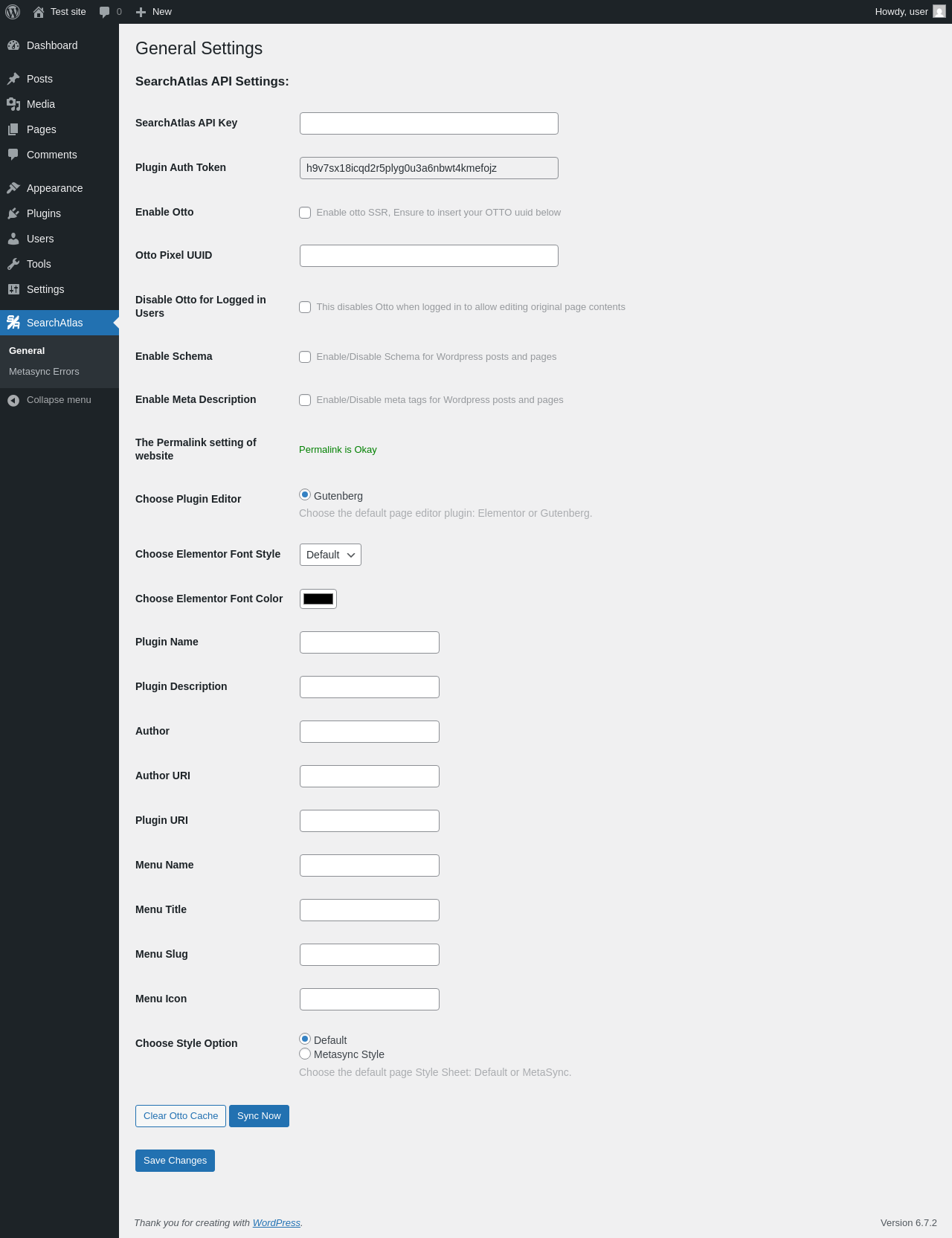This screenshot has width=952, height=1238.
Task: Click into the Plugin Name field
Action: click(x=370, y=642)
